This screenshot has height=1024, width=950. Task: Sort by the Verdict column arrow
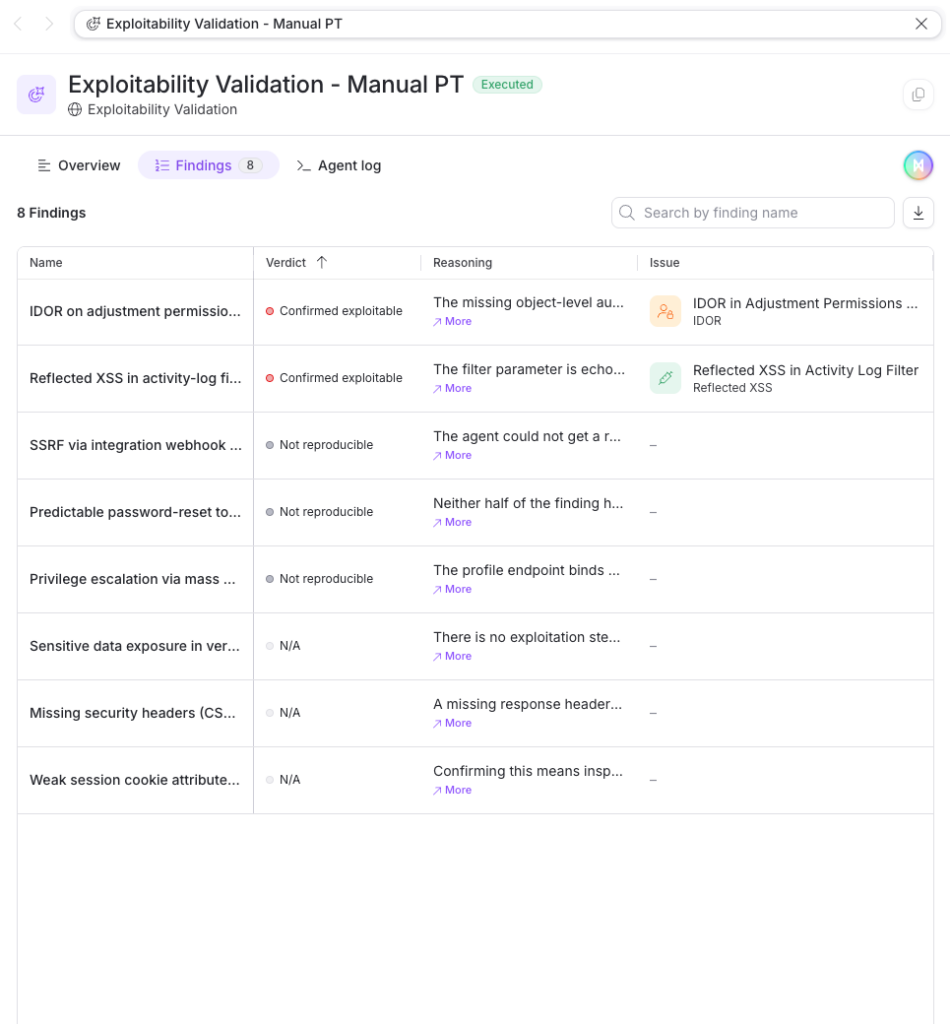[321, 263]
